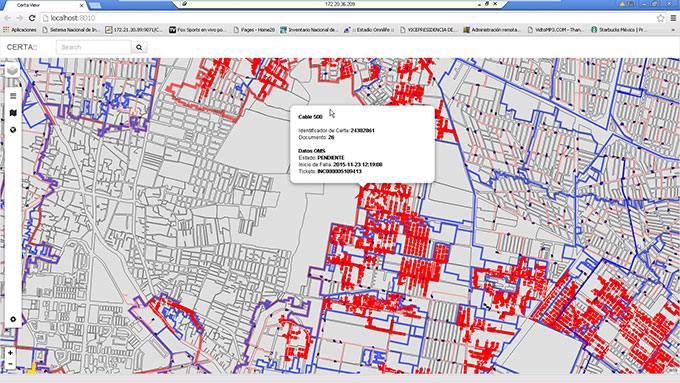Open settings gear at sidebar bottom

coord(13,319)
